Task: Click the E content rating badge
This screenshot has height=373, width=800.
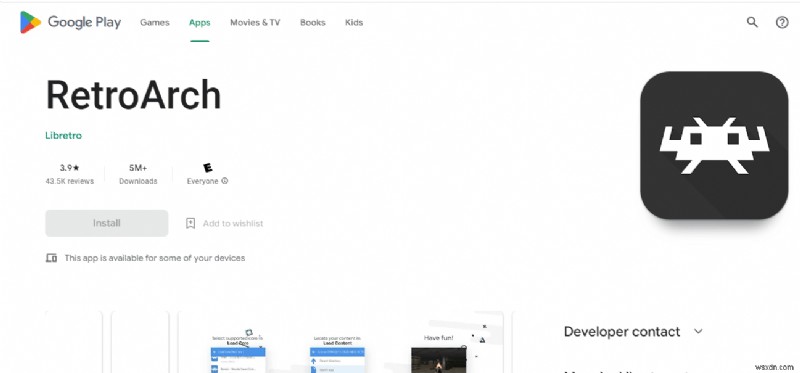Action: coord(208,167)
